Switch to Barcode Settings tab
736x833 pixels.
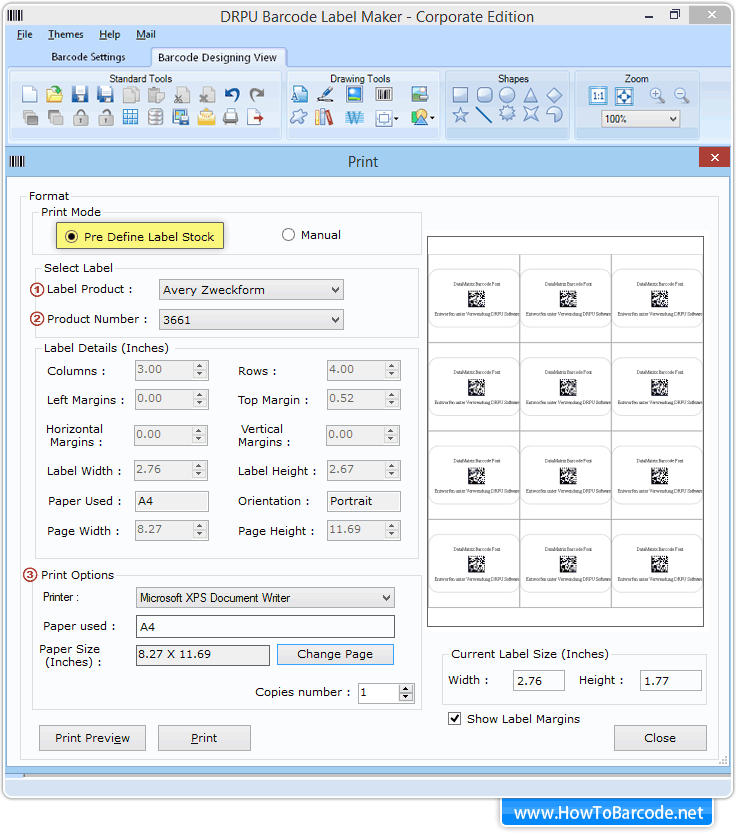[88, 57]
